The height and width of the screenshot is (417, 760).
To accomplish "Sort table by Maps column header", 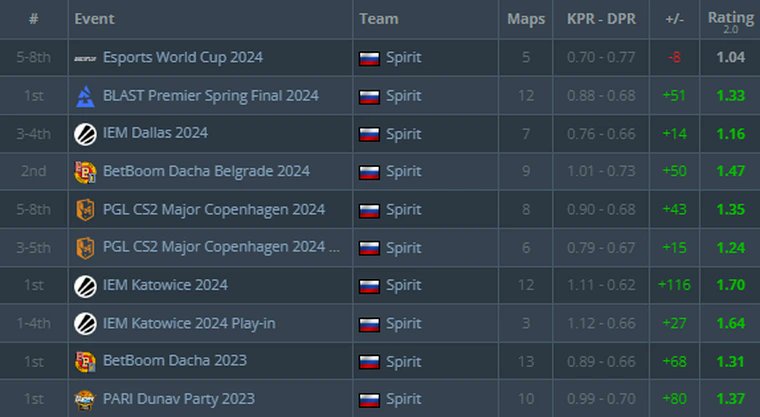I will (x=526, y=19).
